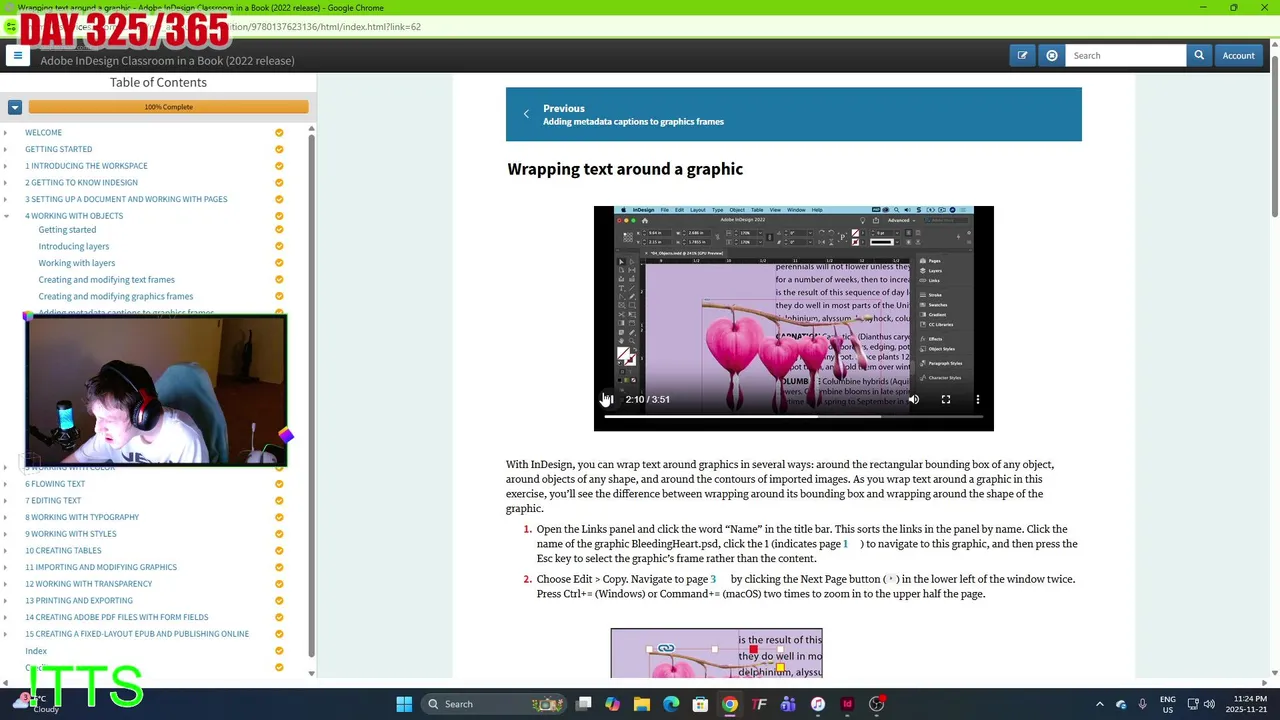The width and height of the screenshot is (1280, 720).
Task: Open the hamburger menu in top bar
Action: click(x=17, y=56)
